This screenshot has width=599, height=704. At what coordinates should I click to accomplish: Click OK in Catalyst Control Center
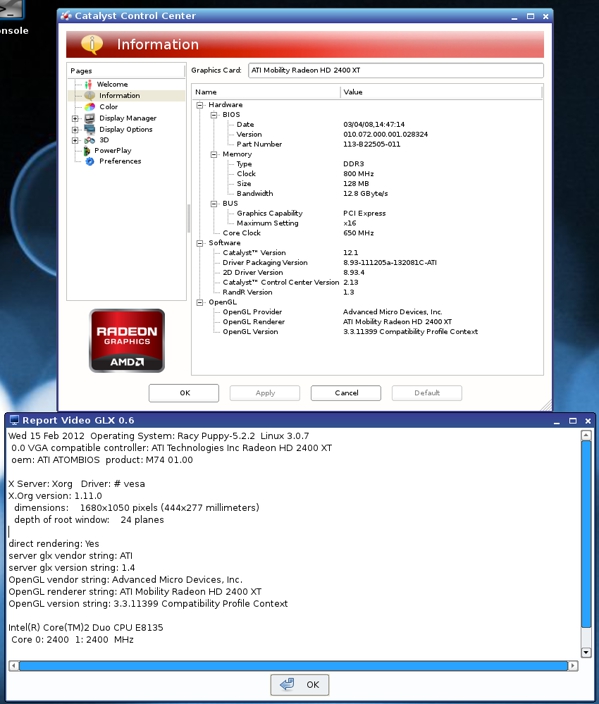184,393
